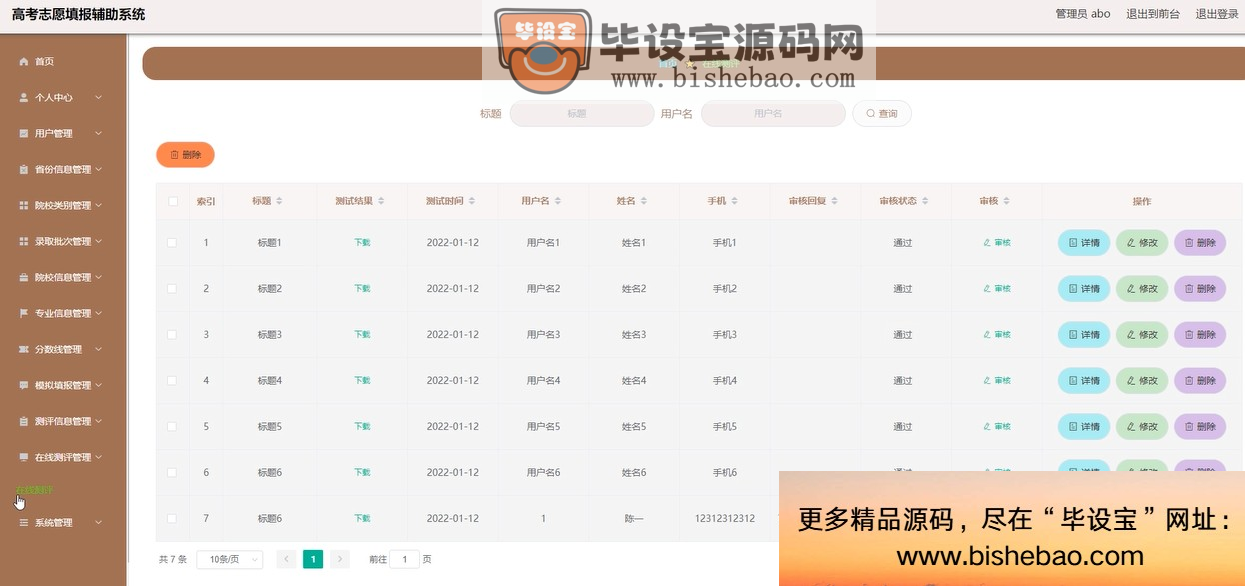Viewport: 1245px width, 586px height.
Task: Collapse the 在线测评管理 menu chevron
Action: pos(99,458)
